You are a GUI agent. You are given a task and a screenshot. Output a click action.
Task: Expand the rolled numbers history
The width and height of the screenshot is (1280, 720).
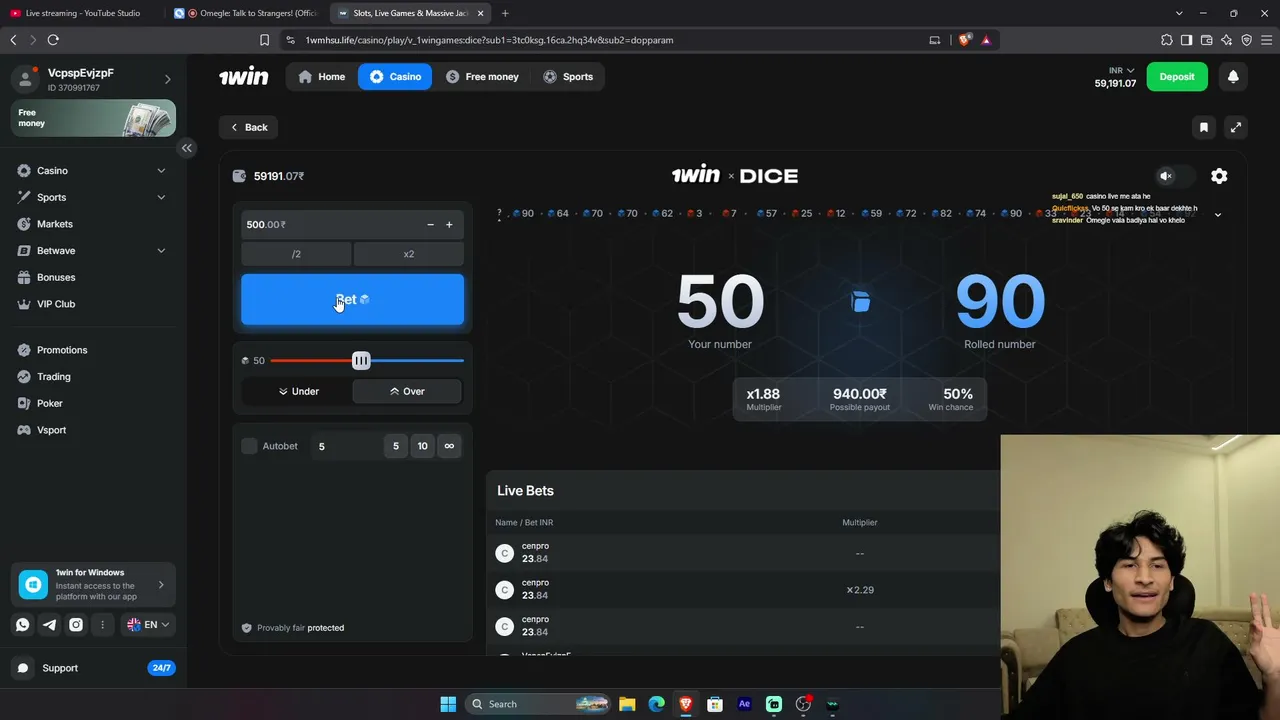[x=1218, y=215]
